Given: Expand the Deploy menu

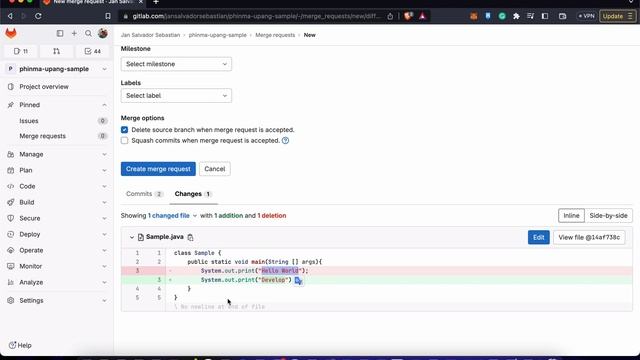Looking at the screenshot, I should 57,234.
